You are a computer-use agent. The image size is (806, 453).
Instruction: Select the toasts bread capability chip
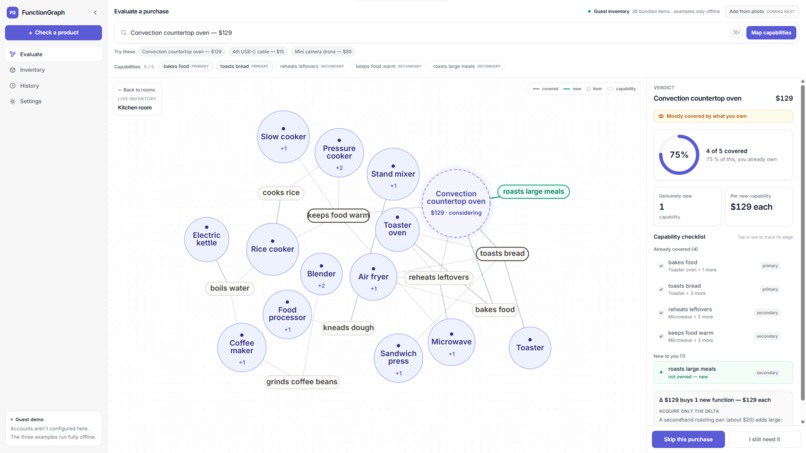244,66
